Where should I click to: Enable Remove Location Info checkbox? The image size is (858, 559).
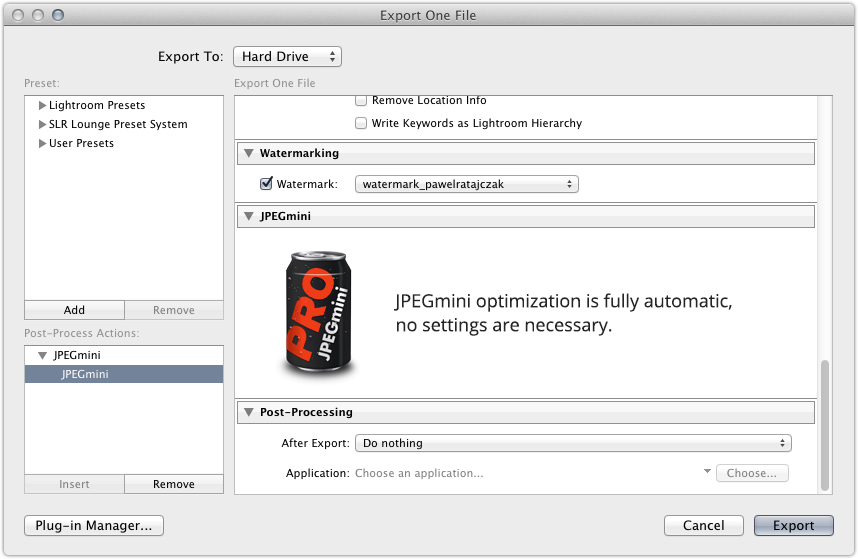361,100
